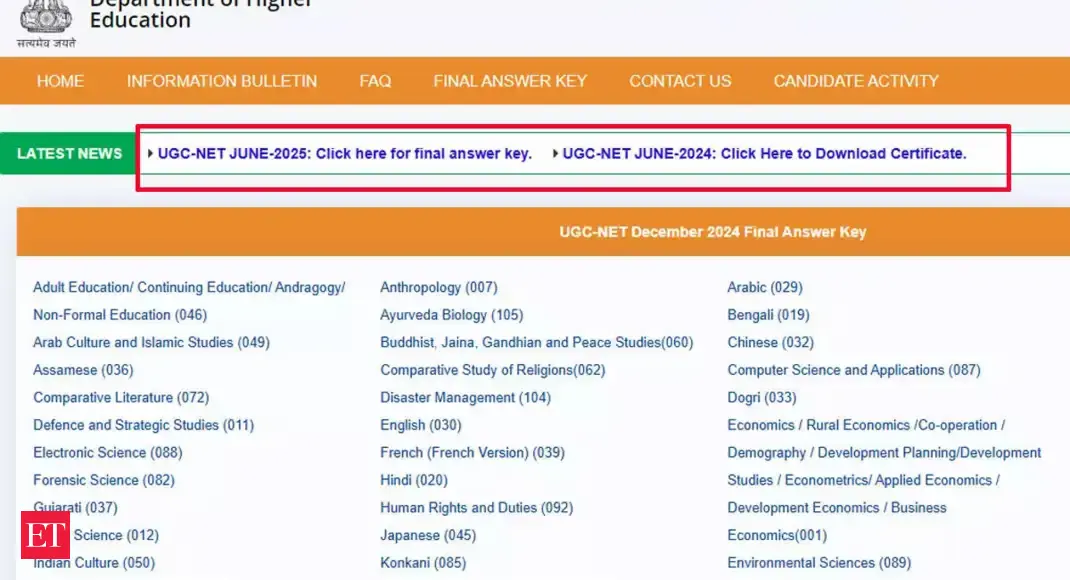Open UGC-NET JUNE-2024 certificate download link
Viewport: 1070px width, 580px height.
pos(764,154)
